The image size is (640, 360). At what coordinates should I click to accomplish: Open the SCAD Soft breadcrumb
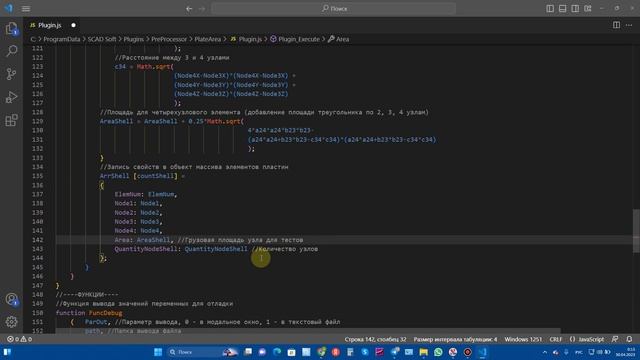102,39
